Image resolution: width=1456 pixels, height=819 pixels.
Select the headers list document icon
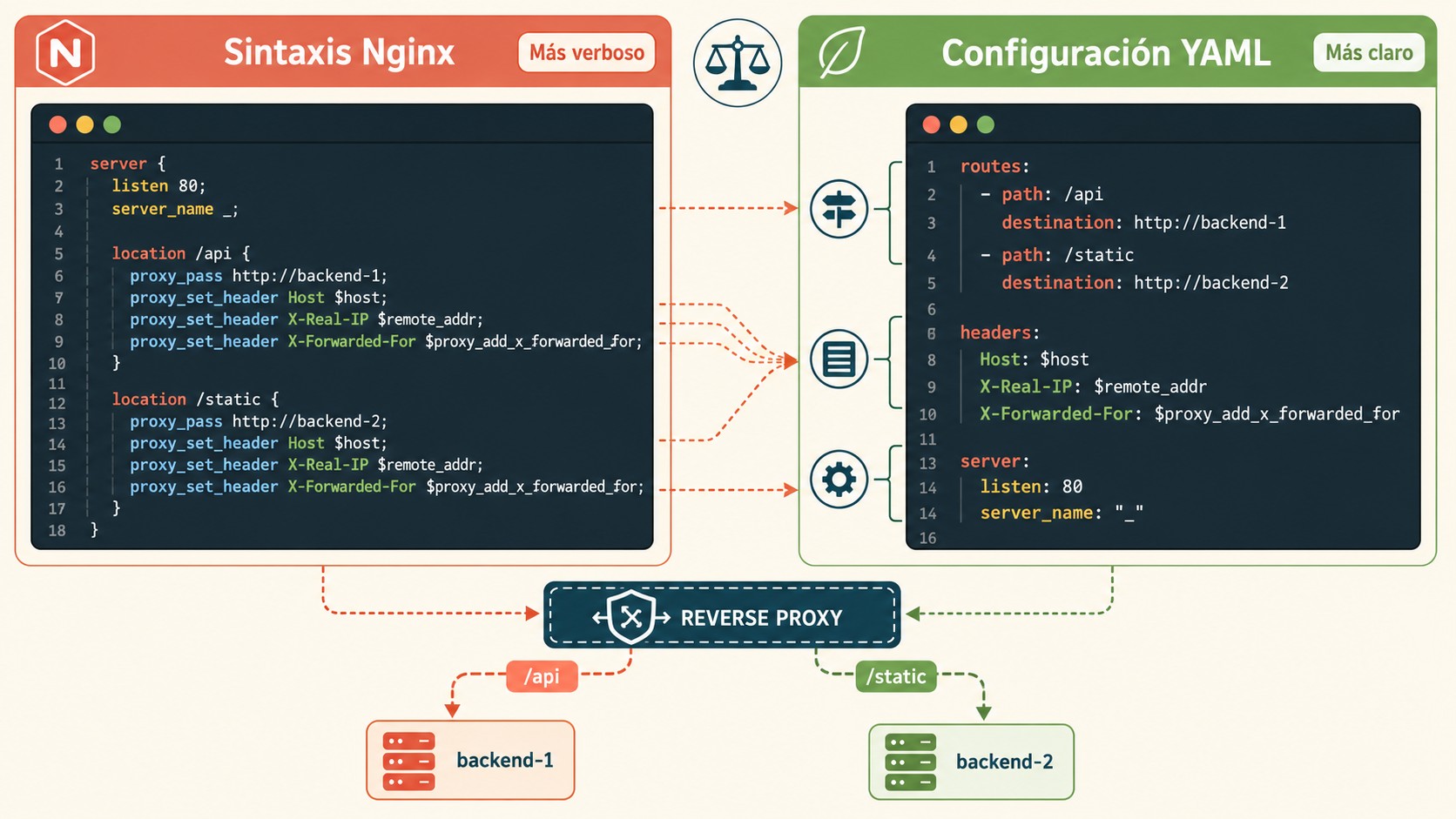coord(839,359)
